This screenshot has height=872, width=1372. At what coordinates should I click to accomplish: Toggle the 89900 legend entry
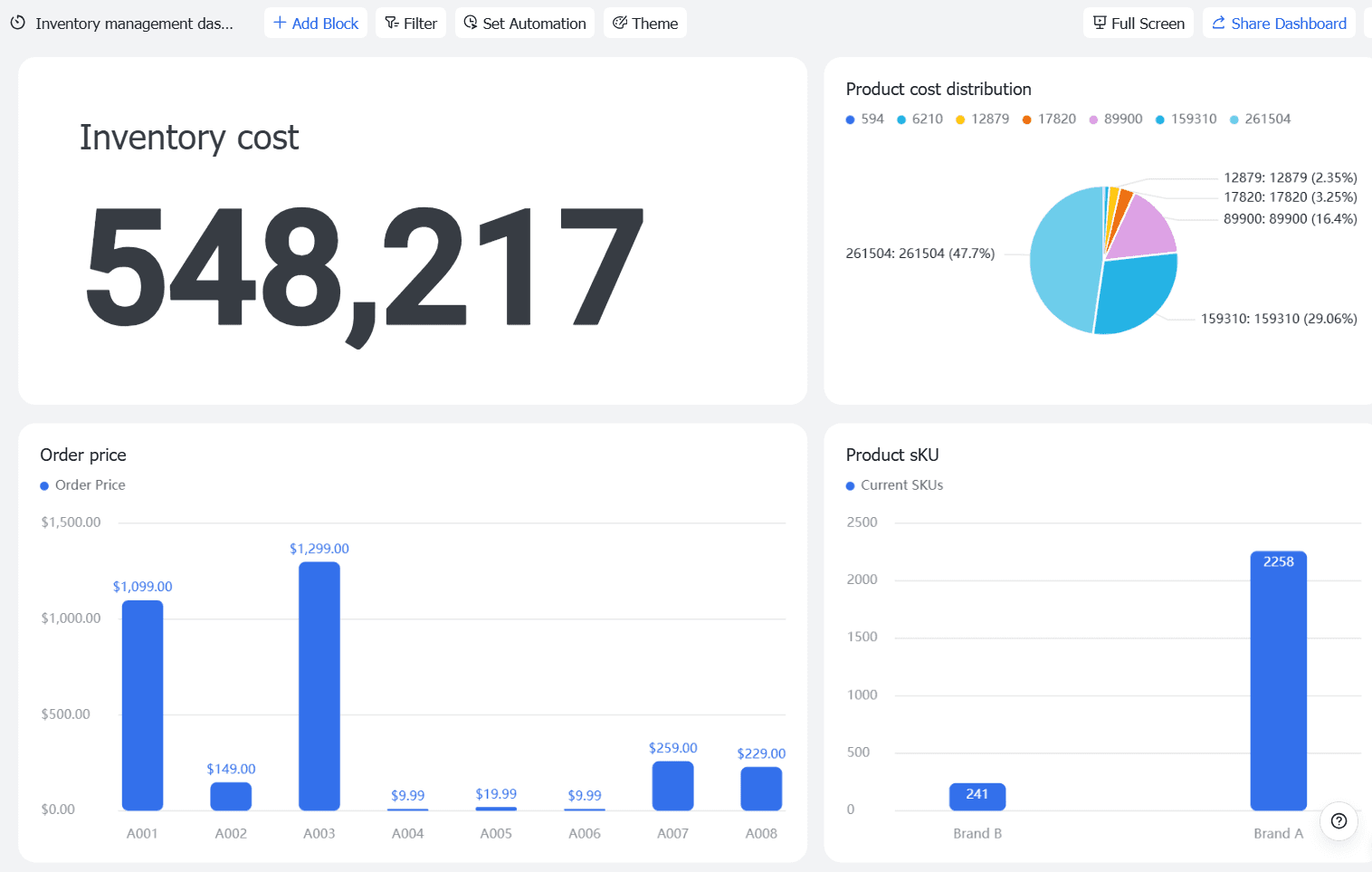1115,119
